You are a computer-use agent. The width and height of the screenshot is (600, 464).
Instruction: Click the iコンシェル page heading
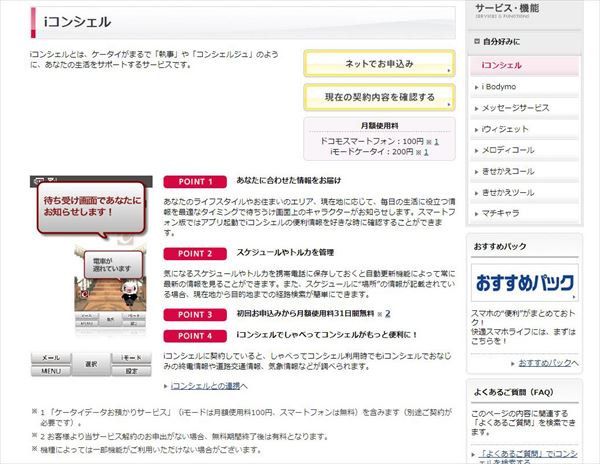point(78,22)
